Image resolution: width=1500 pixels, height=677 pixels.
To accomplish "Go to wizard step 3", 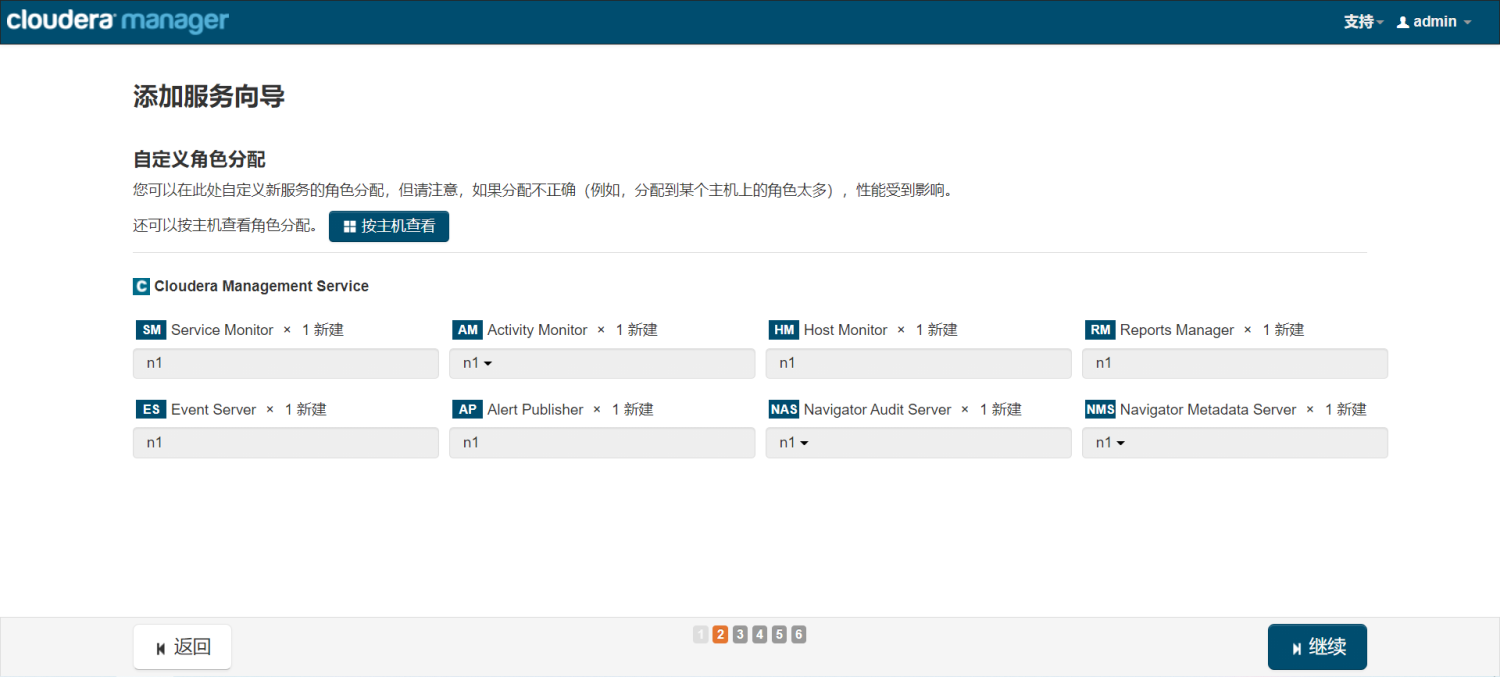I will click(x=740, y=634).
